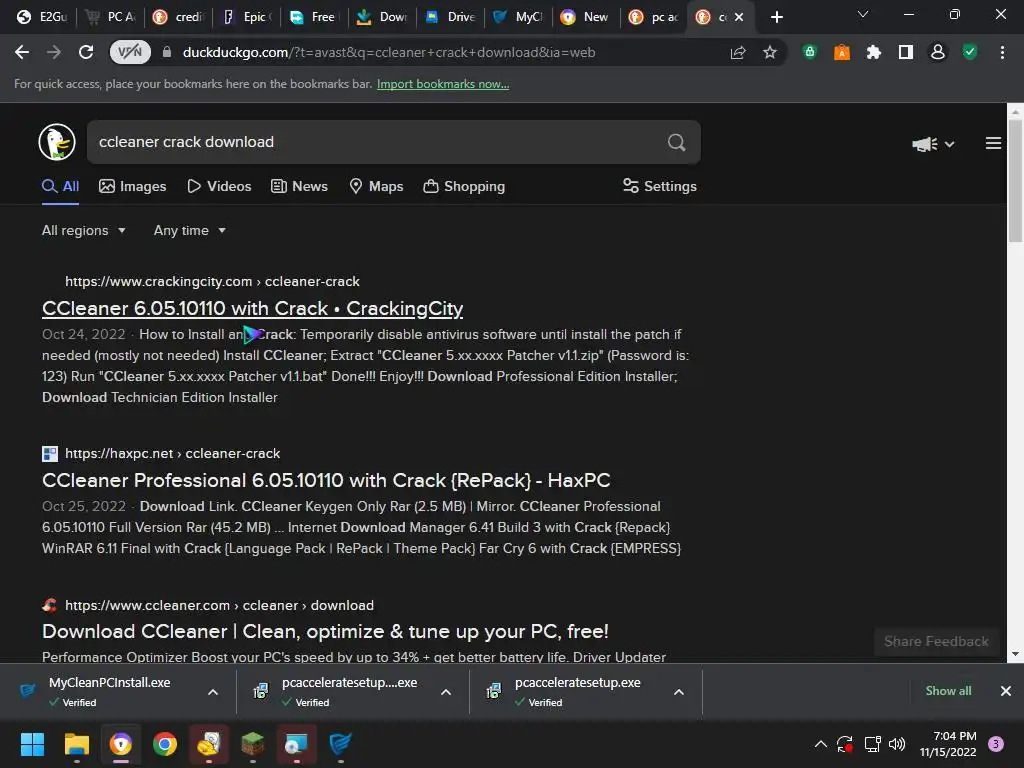Click Show all downloads
This screenshot has width=1024, height=768.
point(948,691)
